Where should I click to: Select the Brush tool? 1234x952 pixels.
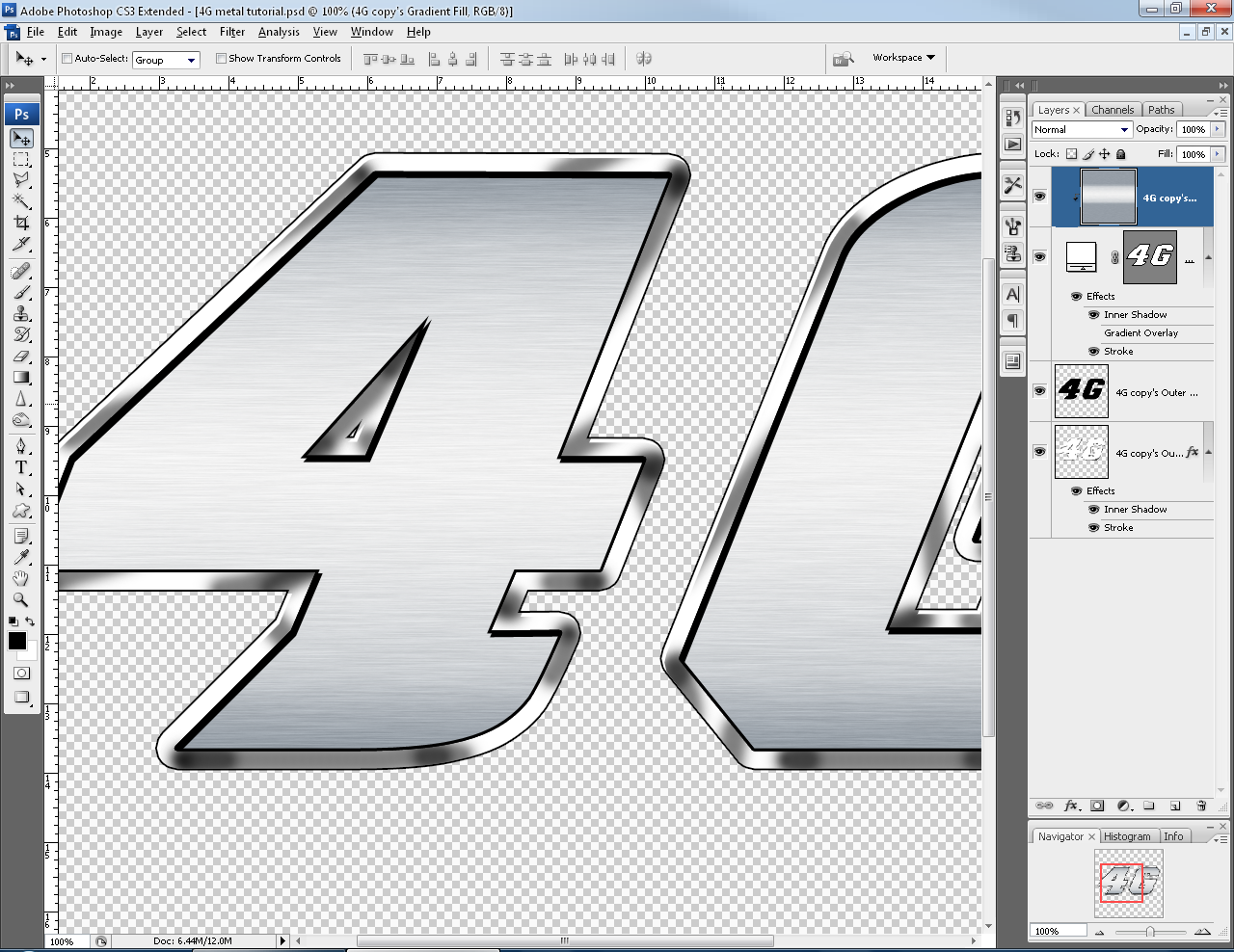point(21,293)
